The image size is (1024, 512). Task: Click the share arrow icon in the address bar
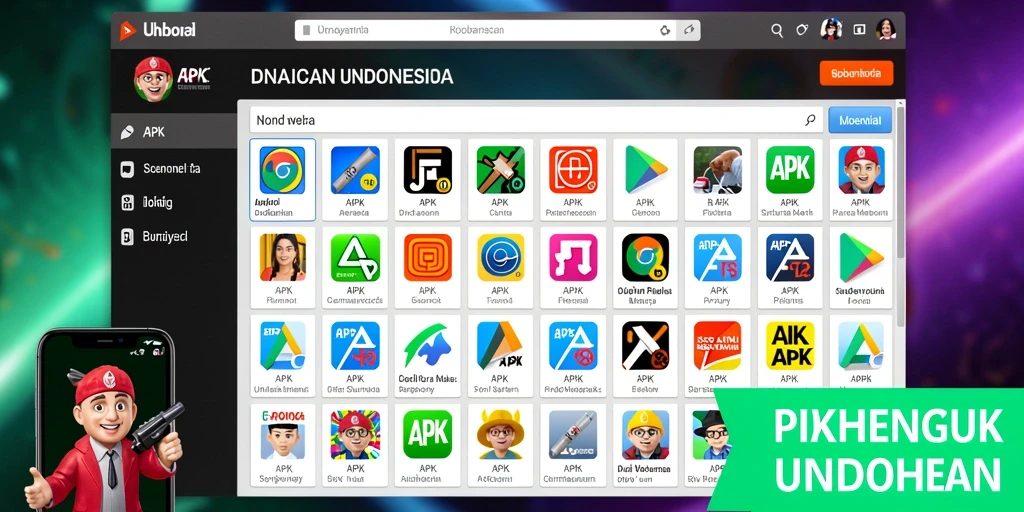click(688, 30)
